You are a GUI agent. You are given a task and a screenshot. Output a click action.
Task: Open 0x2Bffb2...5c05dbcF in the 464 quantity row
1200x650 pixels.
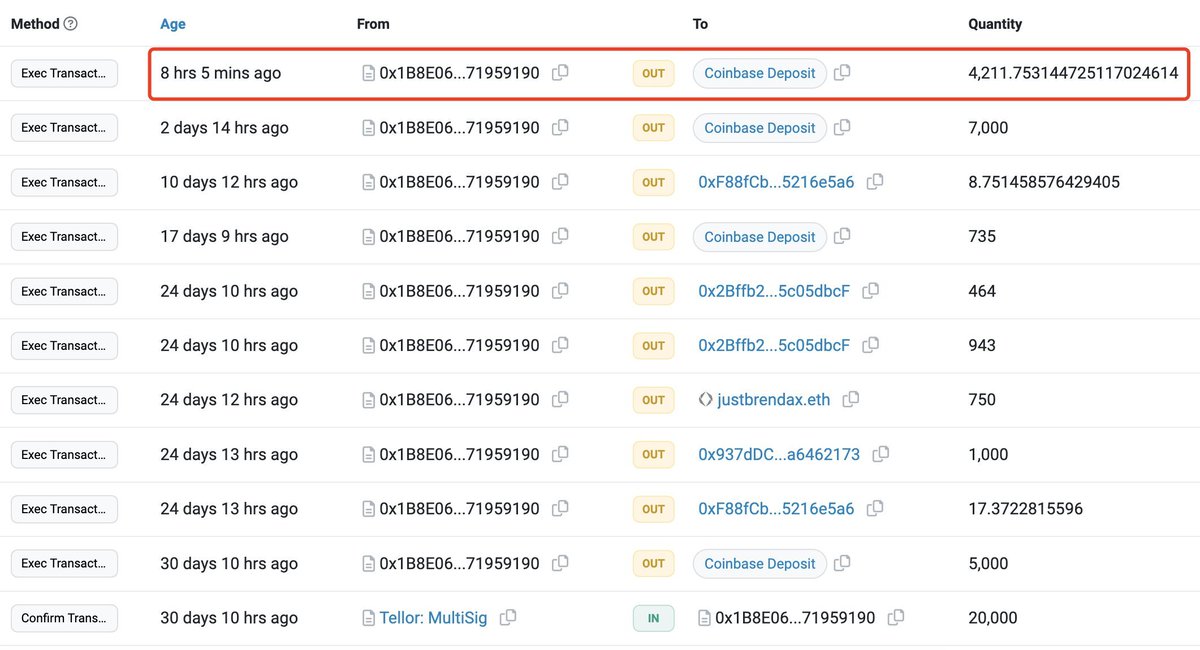pyautogui.click(x=774, y=291)
